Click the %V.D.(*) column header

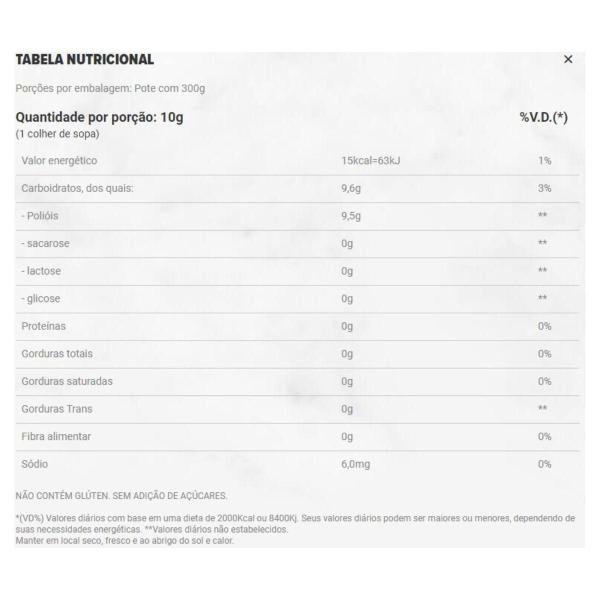tap(543, 117)
